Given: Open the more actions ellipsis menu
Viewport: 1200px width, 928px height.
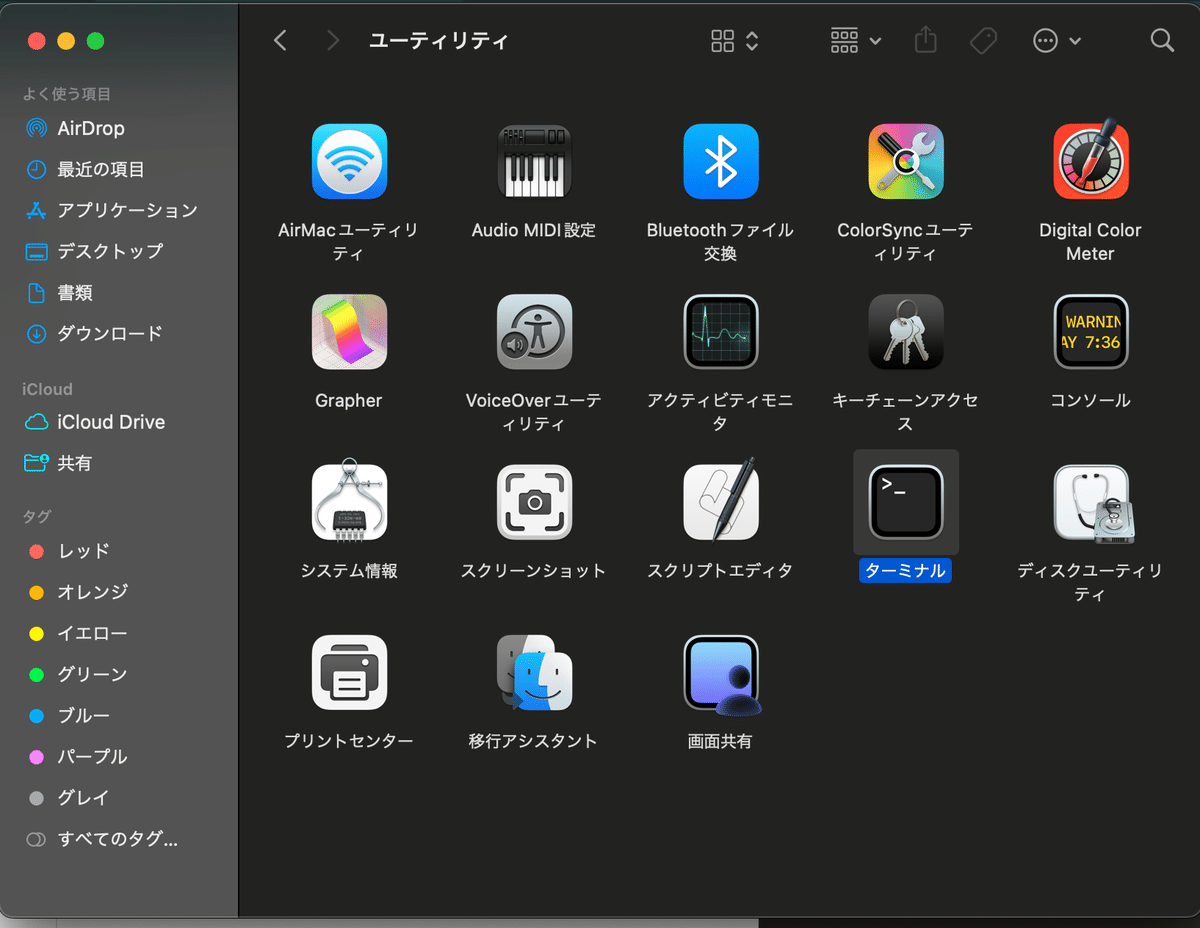Looking at the screenshot, I should [1057, 40].
